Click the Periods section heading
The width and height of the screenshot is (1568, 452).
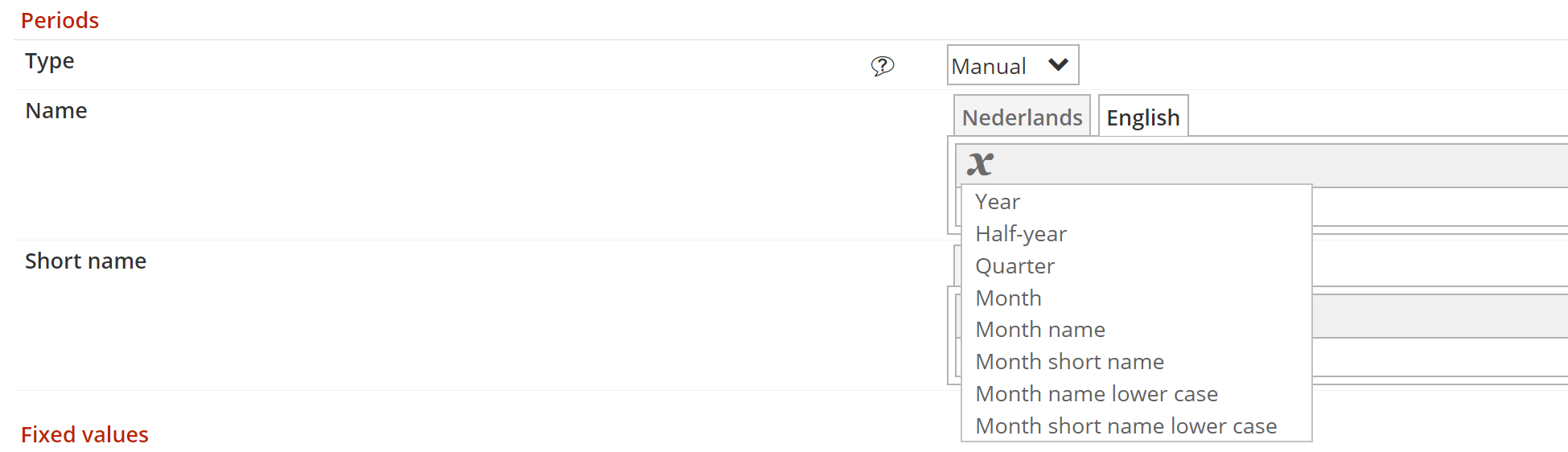(60, 20)
